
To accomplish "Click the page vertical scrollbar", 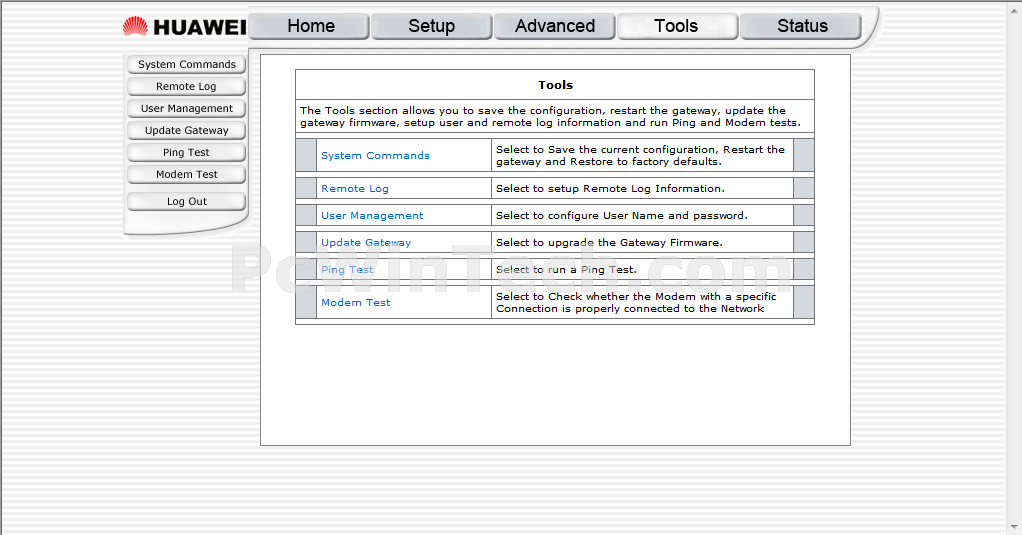I will (x=1014, y=267).
